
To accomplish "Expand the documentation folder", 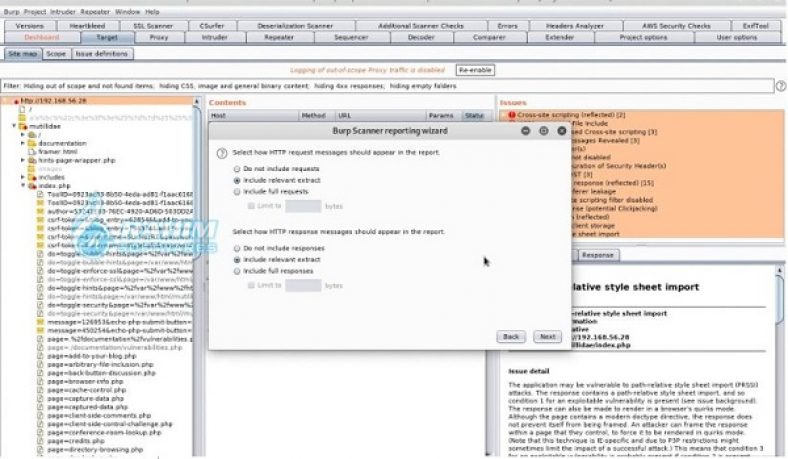I will (23, 143).
